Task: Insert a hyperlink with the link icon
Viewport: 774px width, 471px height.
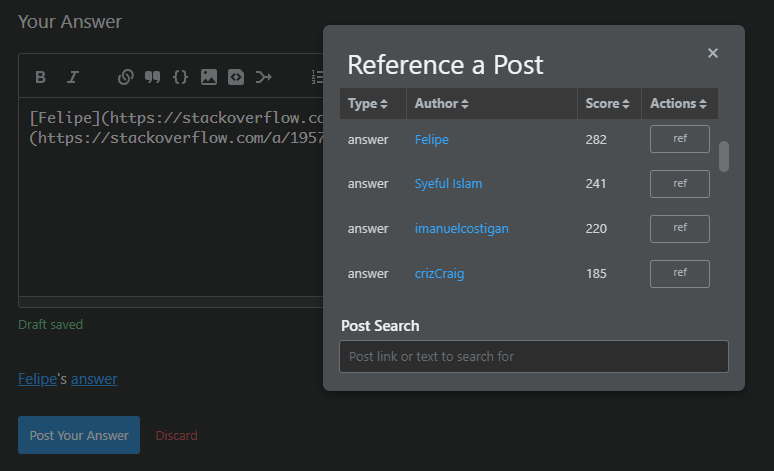Action: pos(126,77)
